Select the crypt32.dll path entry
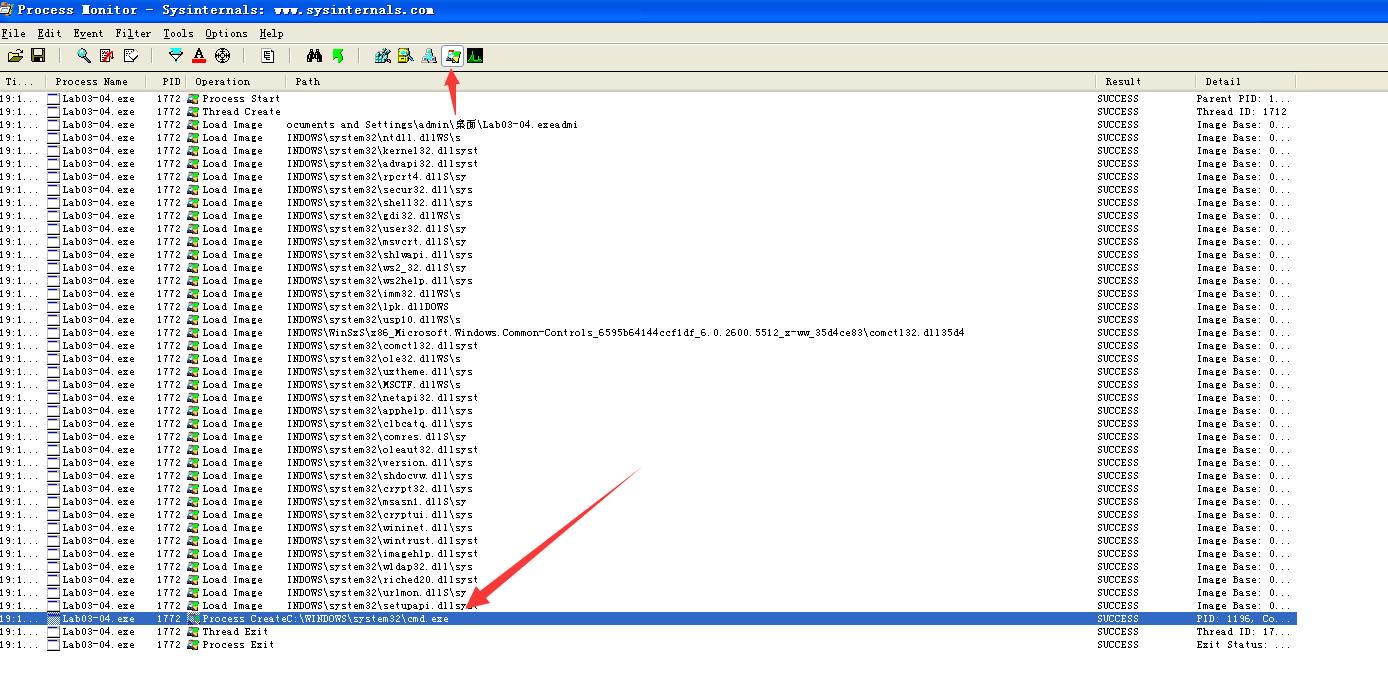This screenshot has width=1388, height=678. coord(380,489)
